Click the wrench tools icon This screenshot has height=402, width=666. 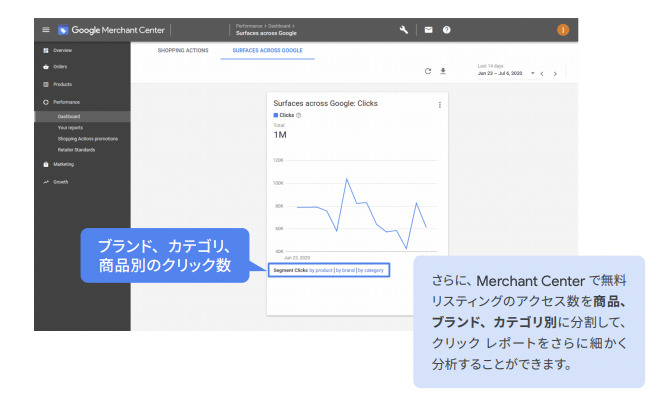click(404, 30)
